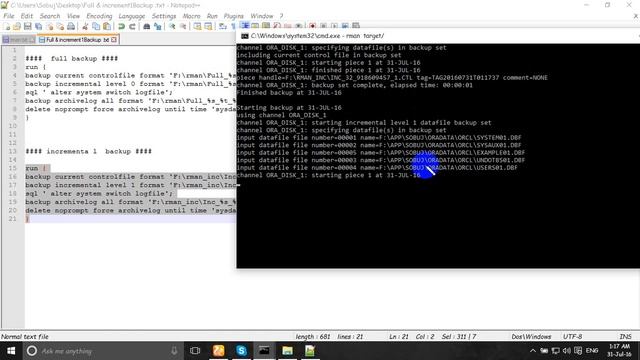The image size is (640, 360).
Task: Click the SYSTEM01.DBF datafile line in cmd
Action: 379,138
